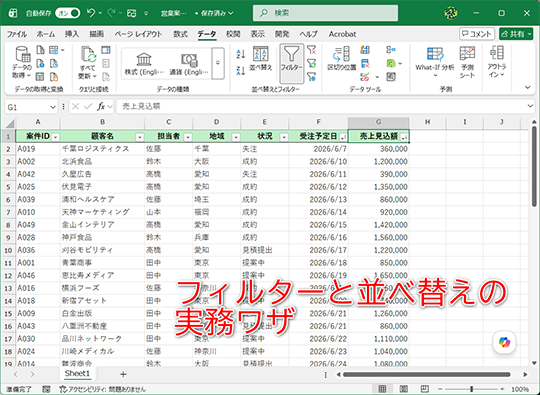Expand the Name Box dropdown arrow
The height and width of the screenshot is (395, 540).
(x=53, y=107)
